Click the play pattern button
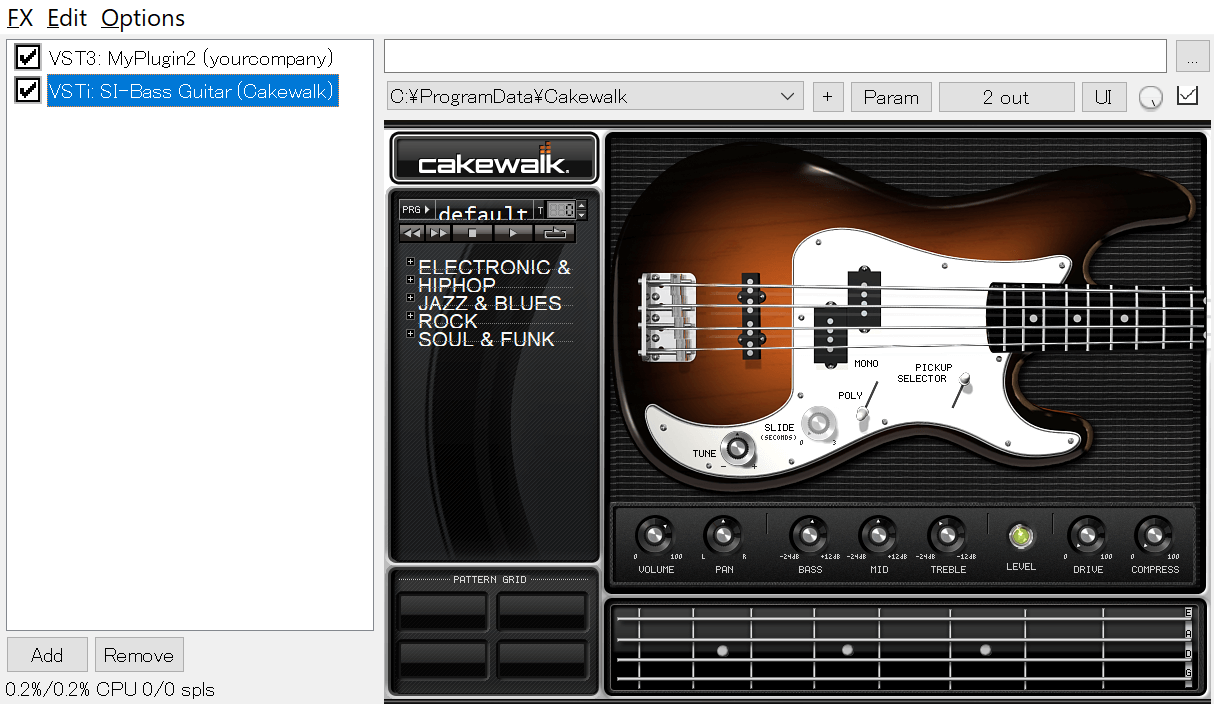 (513, 233)
